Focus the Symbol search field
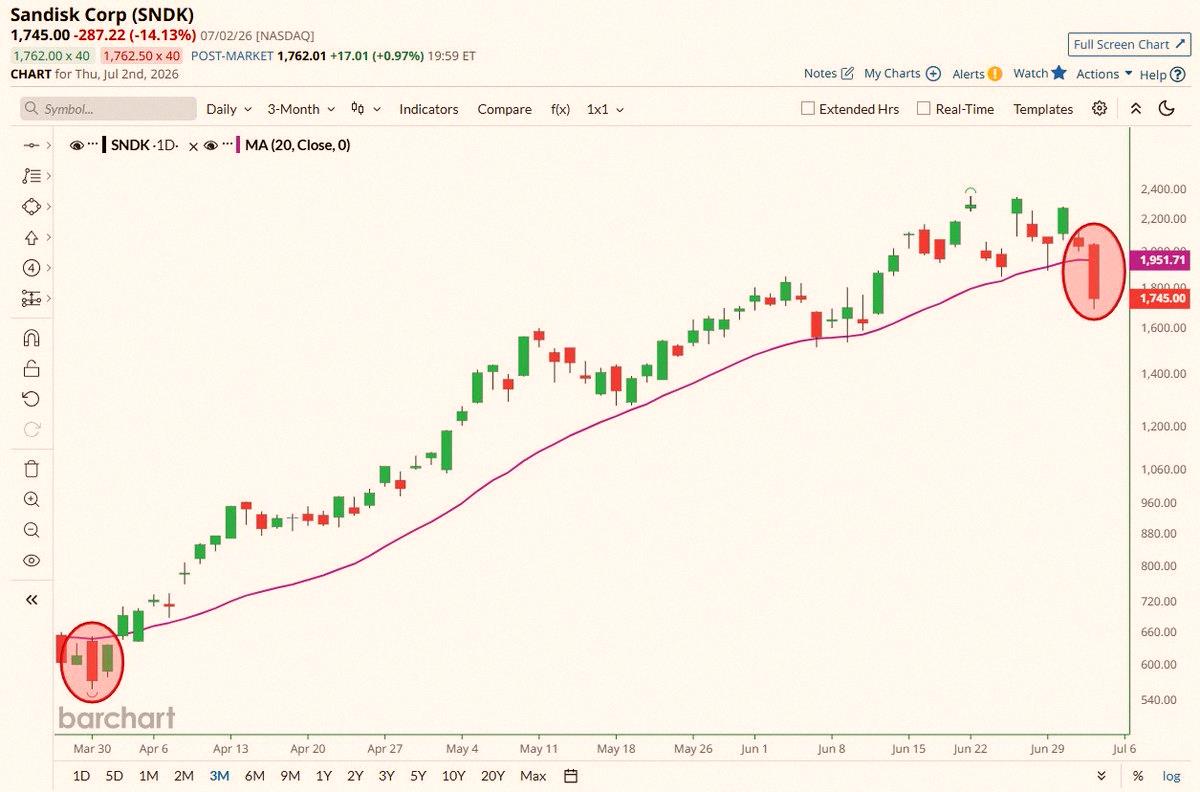 (x=108, y=109)
